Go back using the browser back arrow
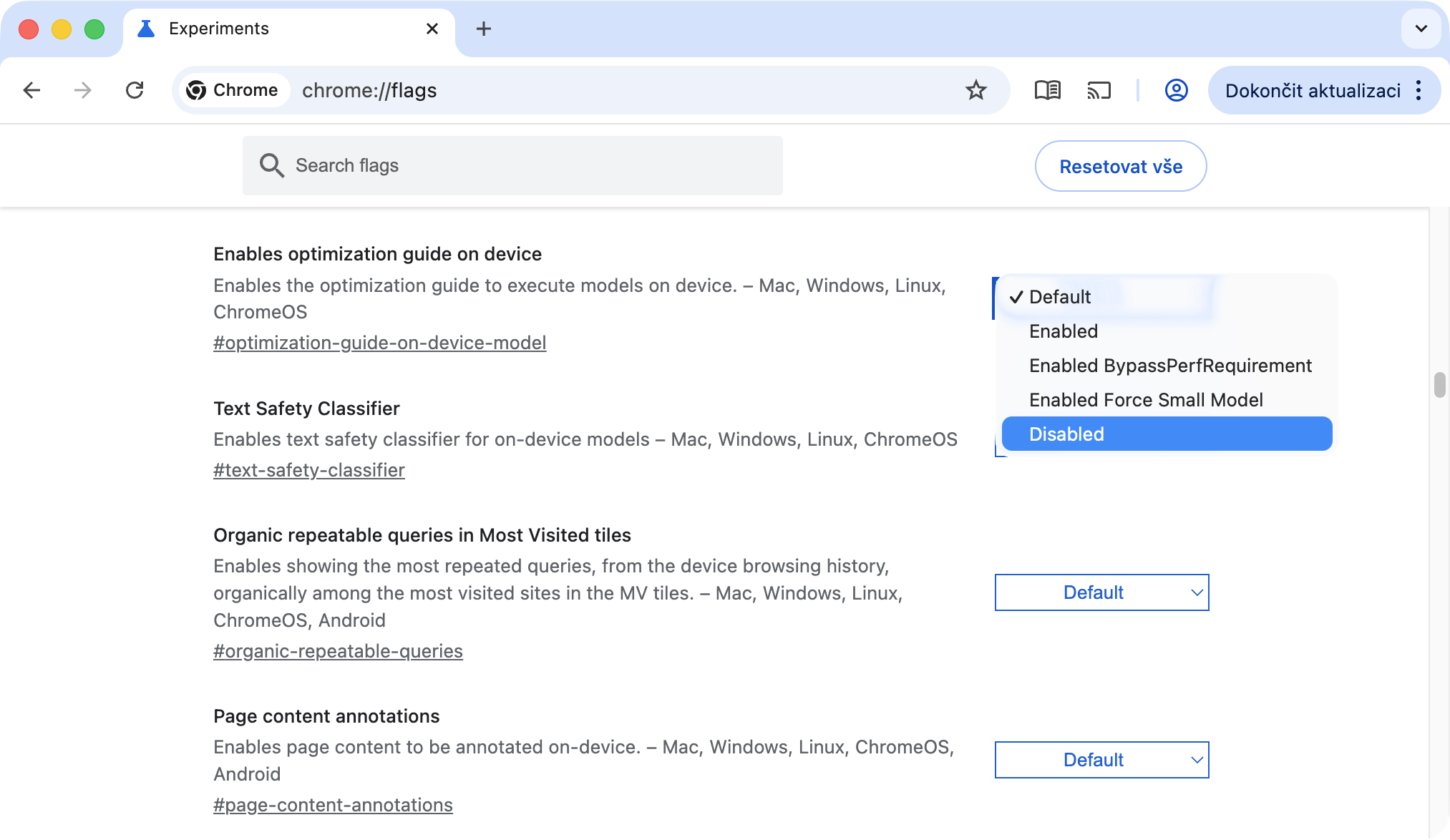 click(x=31, y=90)
